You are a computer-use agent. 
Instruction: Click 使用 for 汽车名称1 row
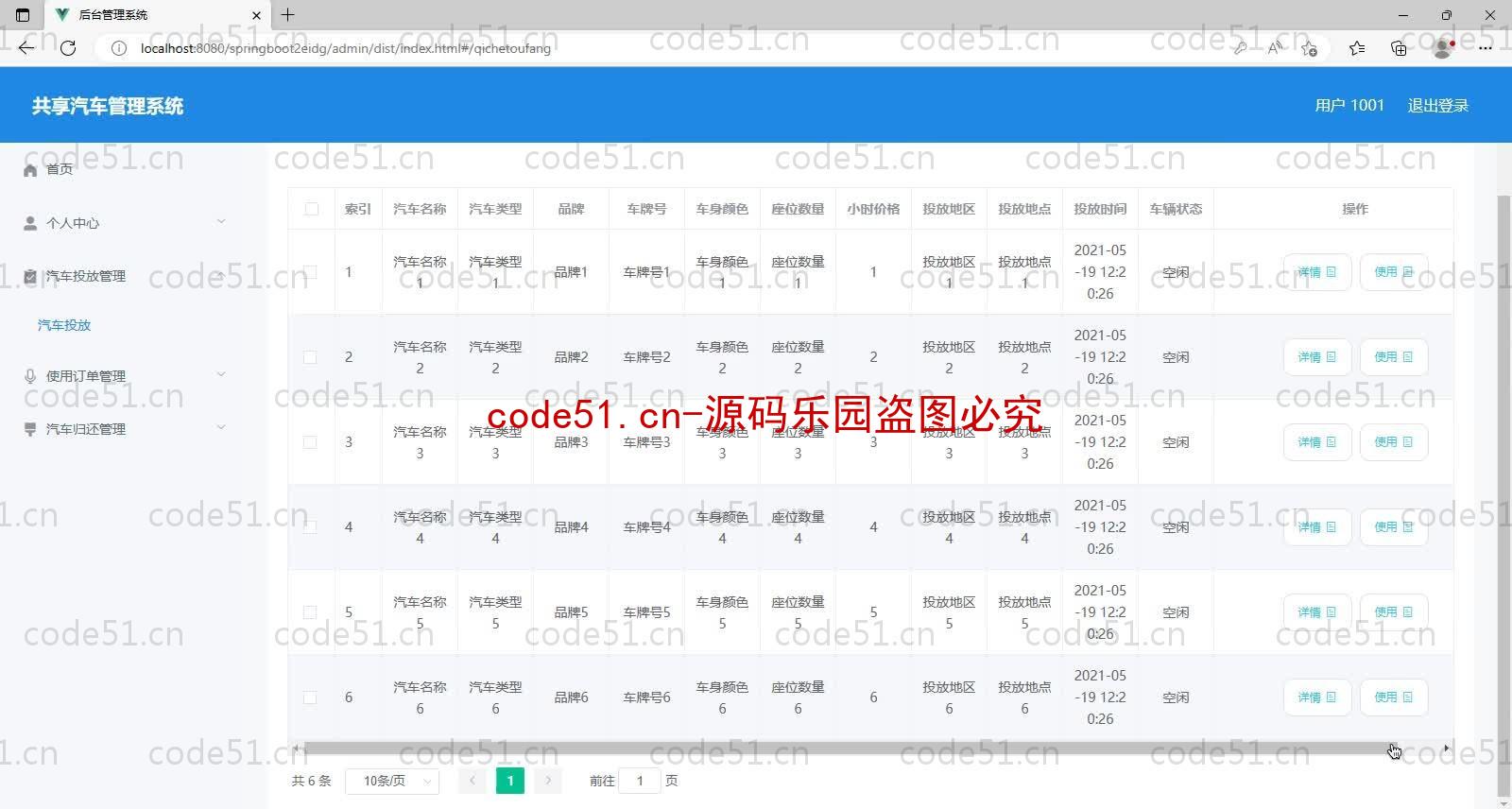pyautogui.click(x=1394, y=272)
